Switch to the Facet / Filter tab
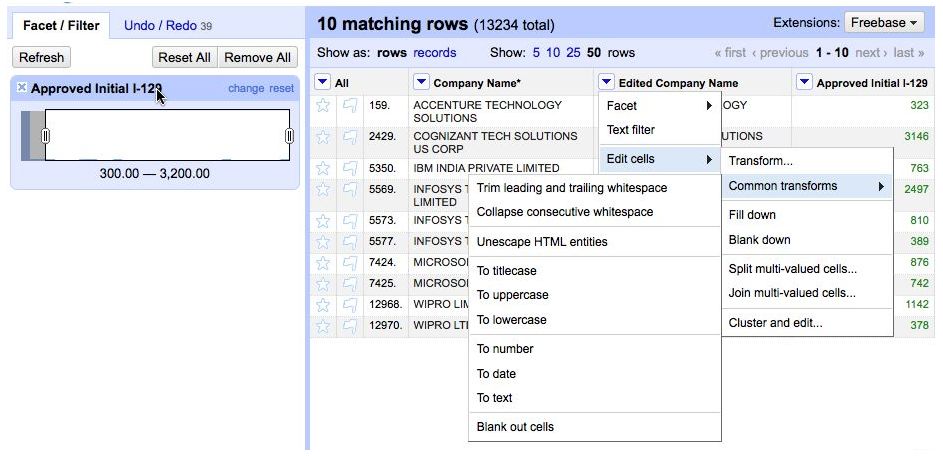The height and width of the screenshot is (456, 943). click(61, 26)
